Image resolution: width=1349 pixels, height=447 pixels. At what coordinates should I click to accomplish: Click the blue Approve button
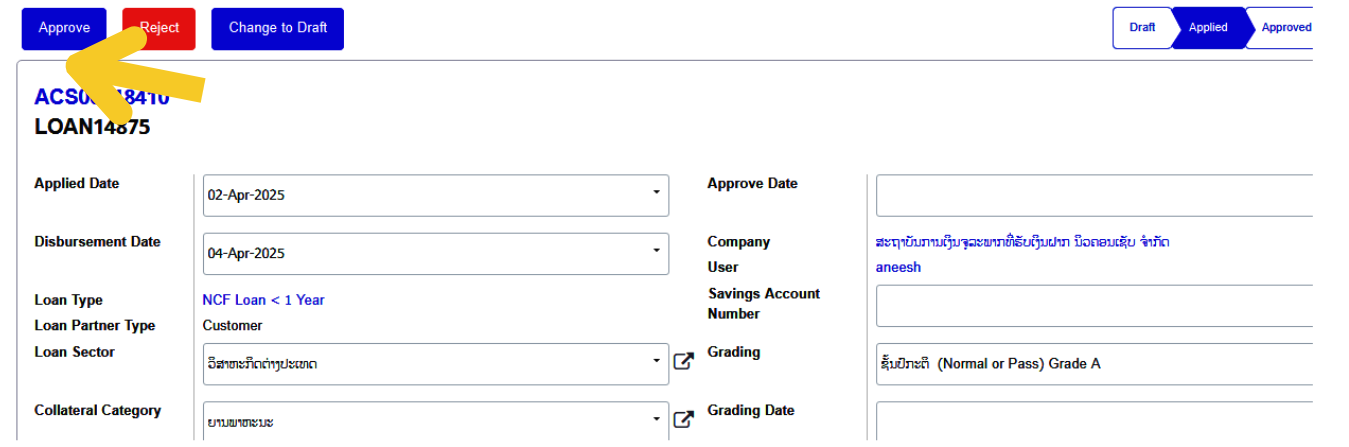point(64,29)
